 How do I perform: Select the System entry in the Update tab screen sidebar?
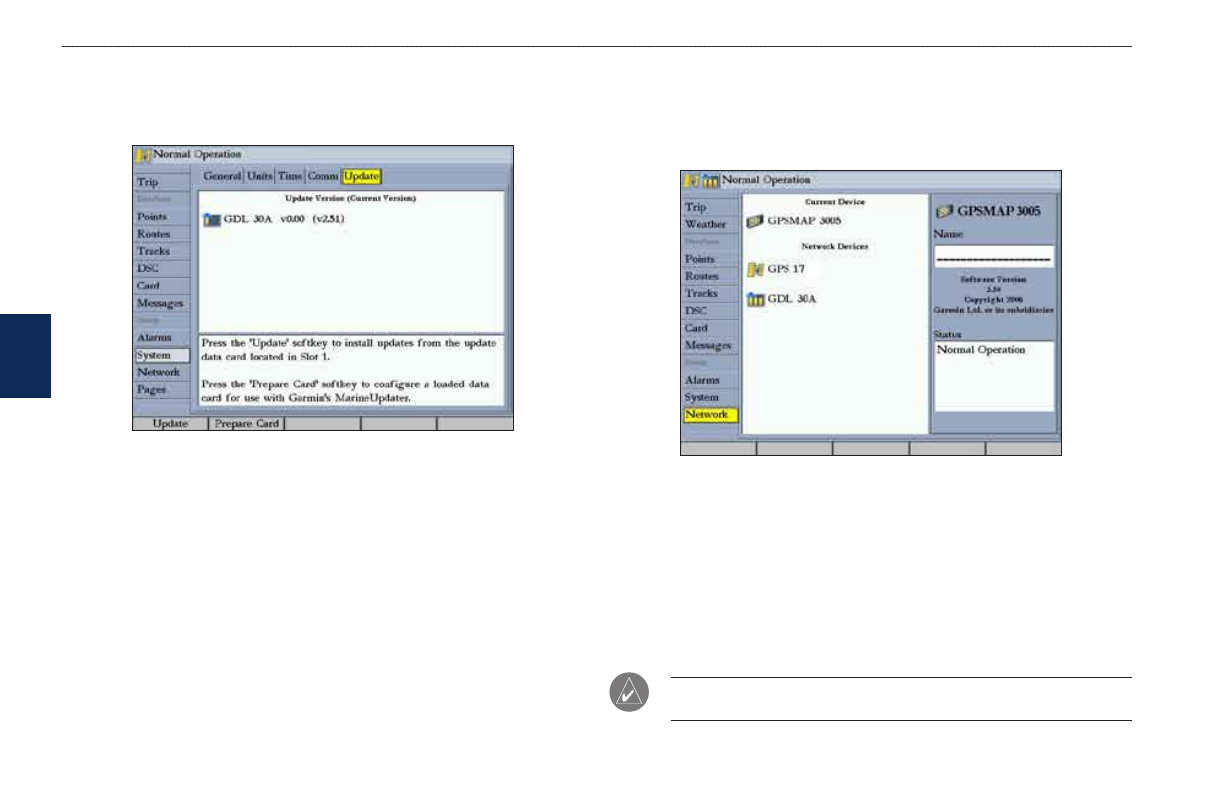click(162, 355)
